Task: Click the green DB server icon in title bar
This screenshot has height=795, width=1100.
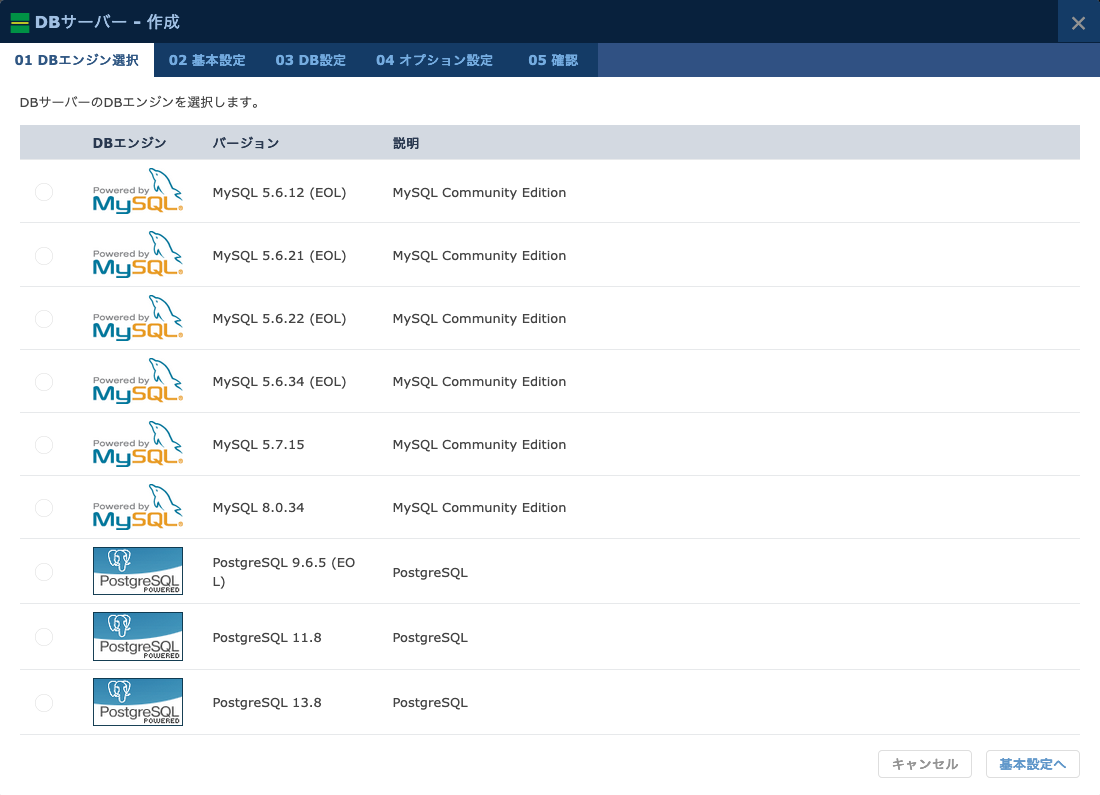Action: click(20, 22)
